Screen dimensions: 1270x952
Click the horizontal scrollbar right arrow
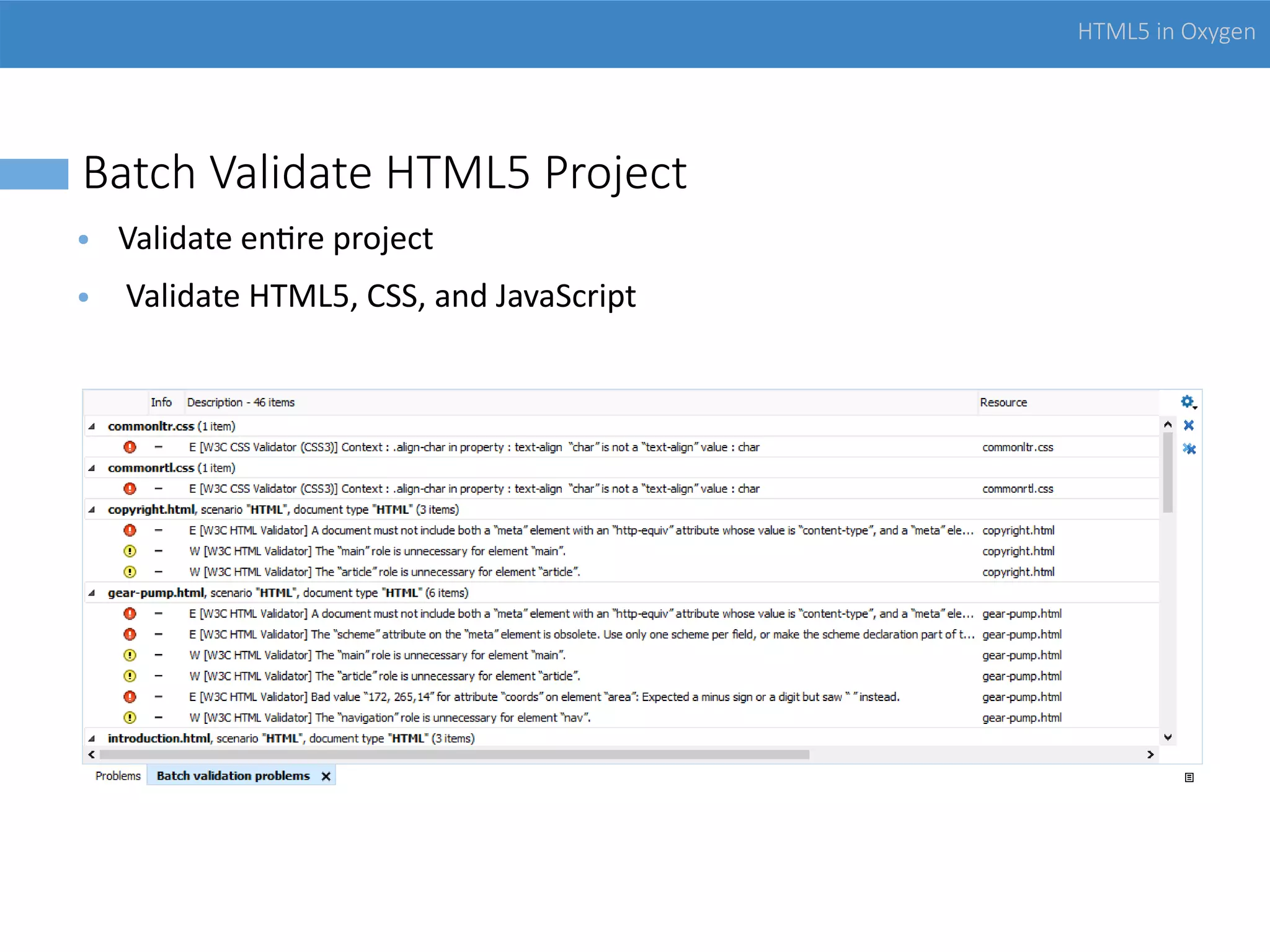point(1150,754)
